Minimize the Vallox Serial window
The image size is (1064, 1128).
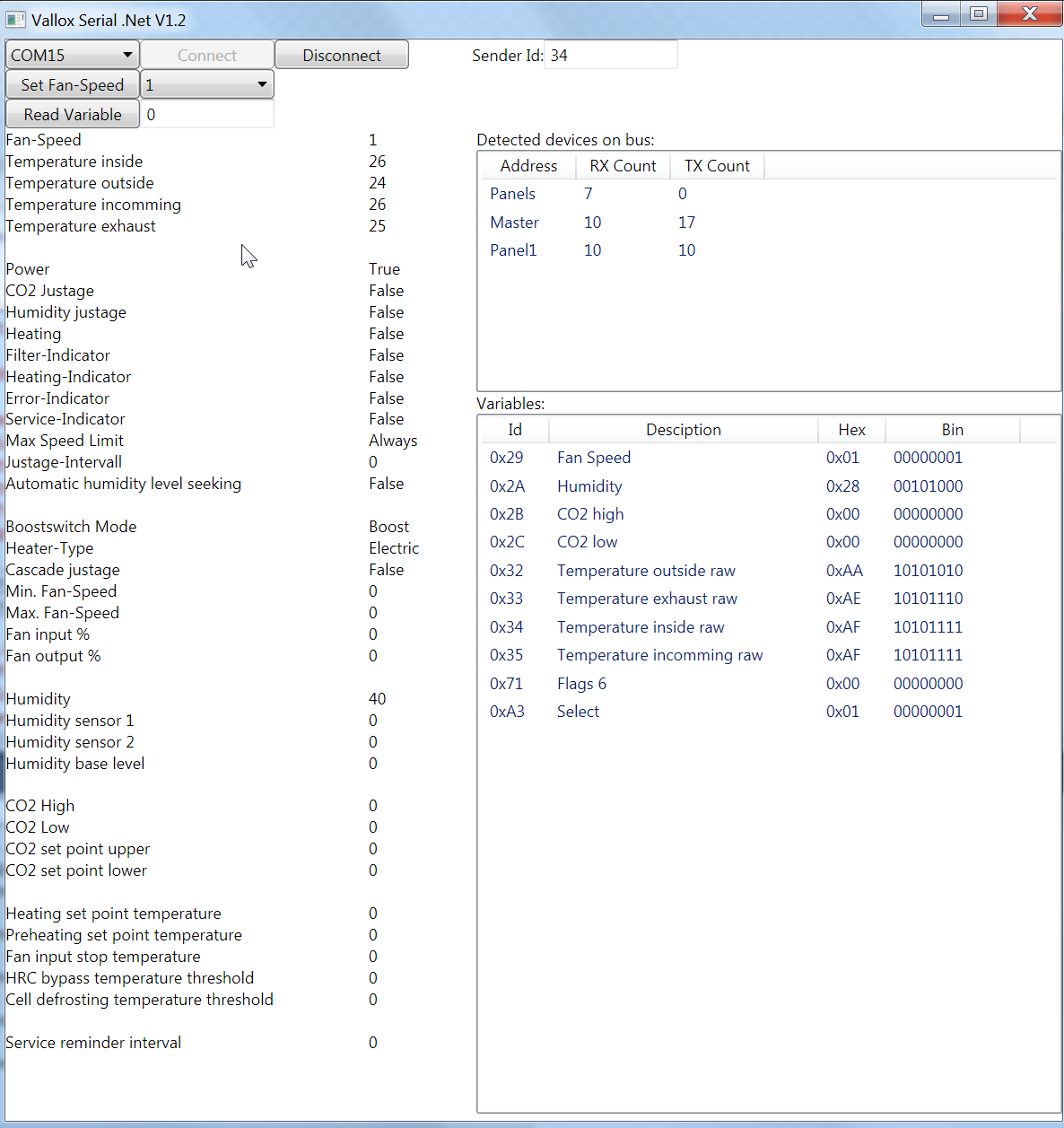941,14
